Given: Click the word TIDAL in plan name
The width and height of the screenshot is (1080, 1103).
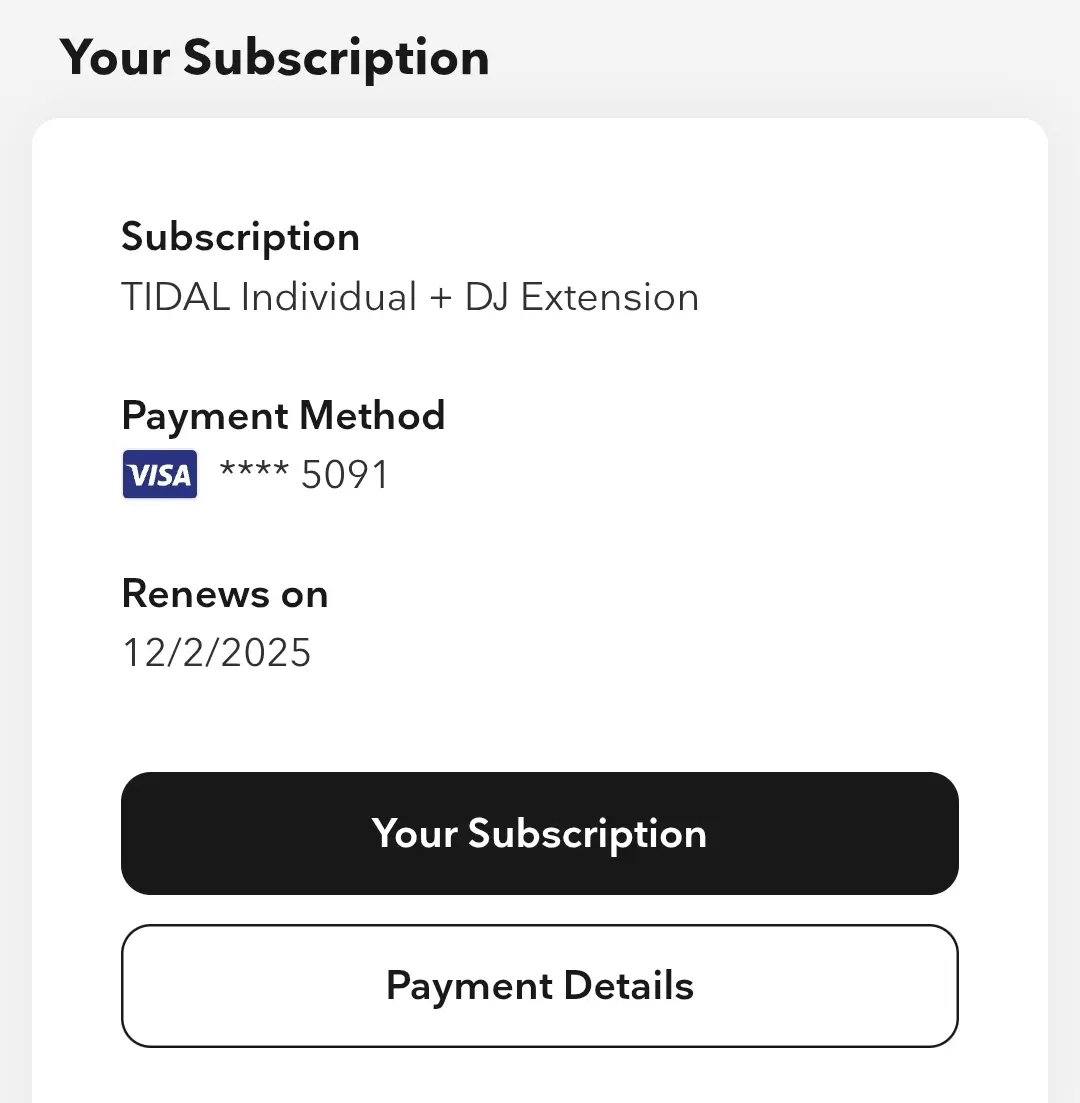Looking at the screenshot, I should [176, 297].
